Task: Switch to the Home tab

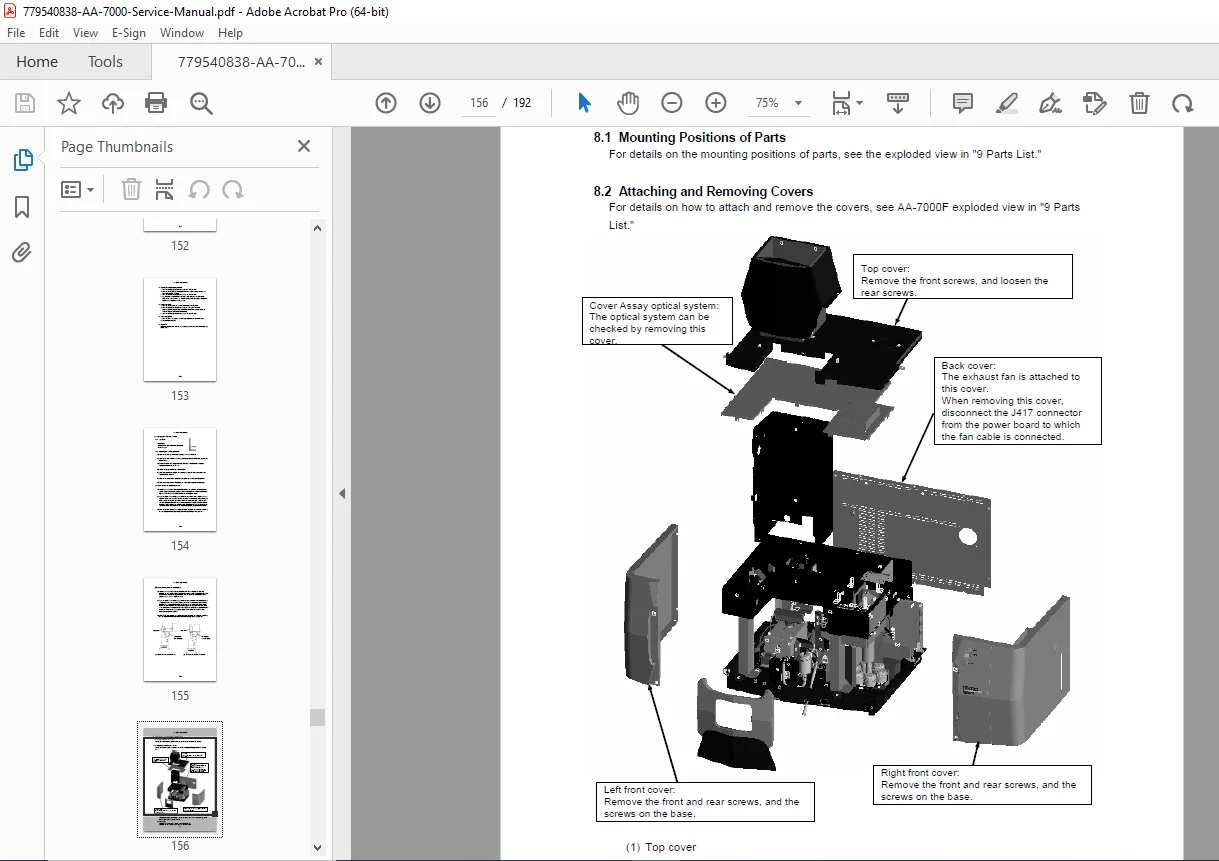Action: (37, 61)
